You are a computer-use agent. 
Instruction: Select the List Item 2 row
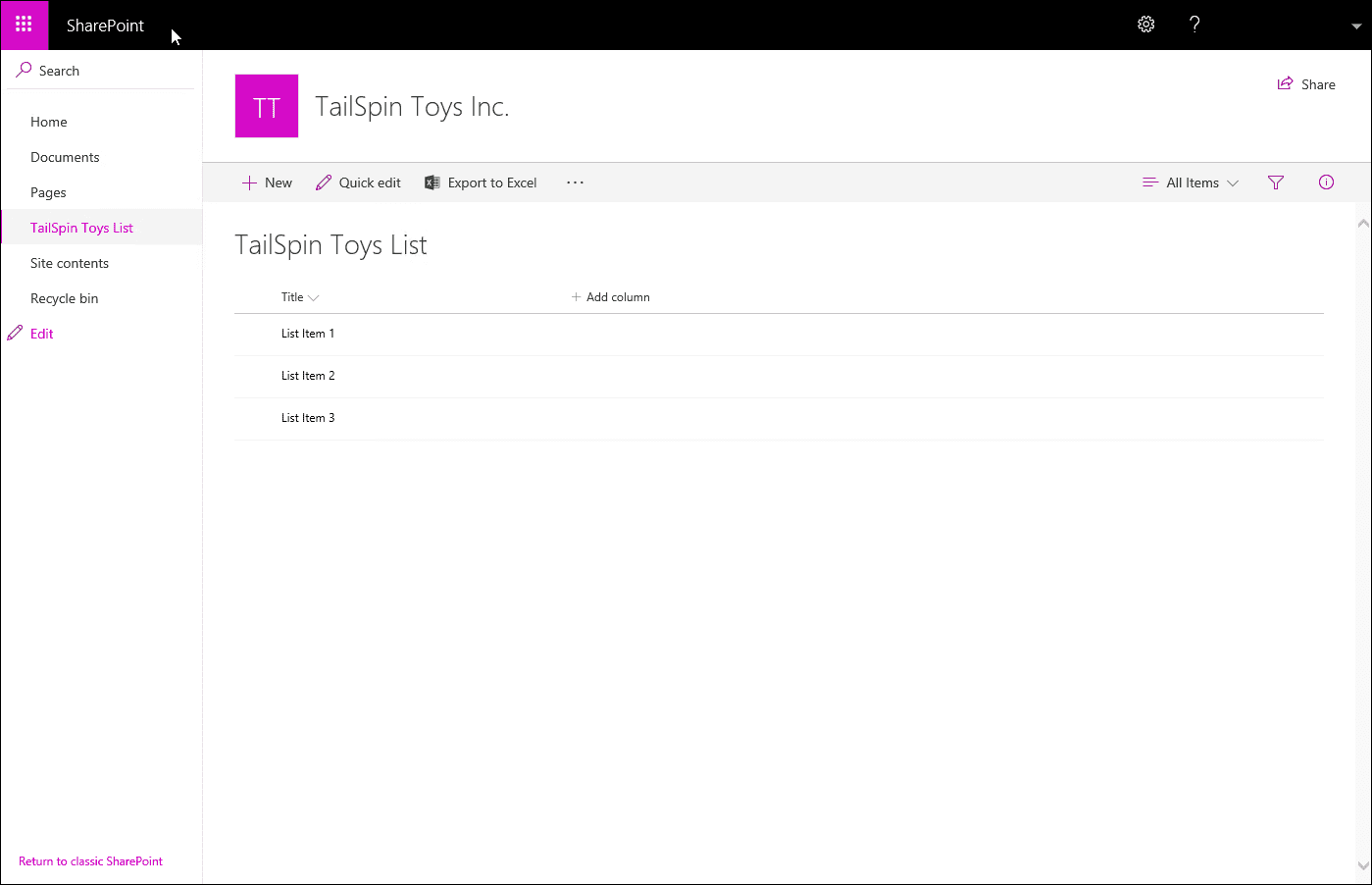coord(308,375)
